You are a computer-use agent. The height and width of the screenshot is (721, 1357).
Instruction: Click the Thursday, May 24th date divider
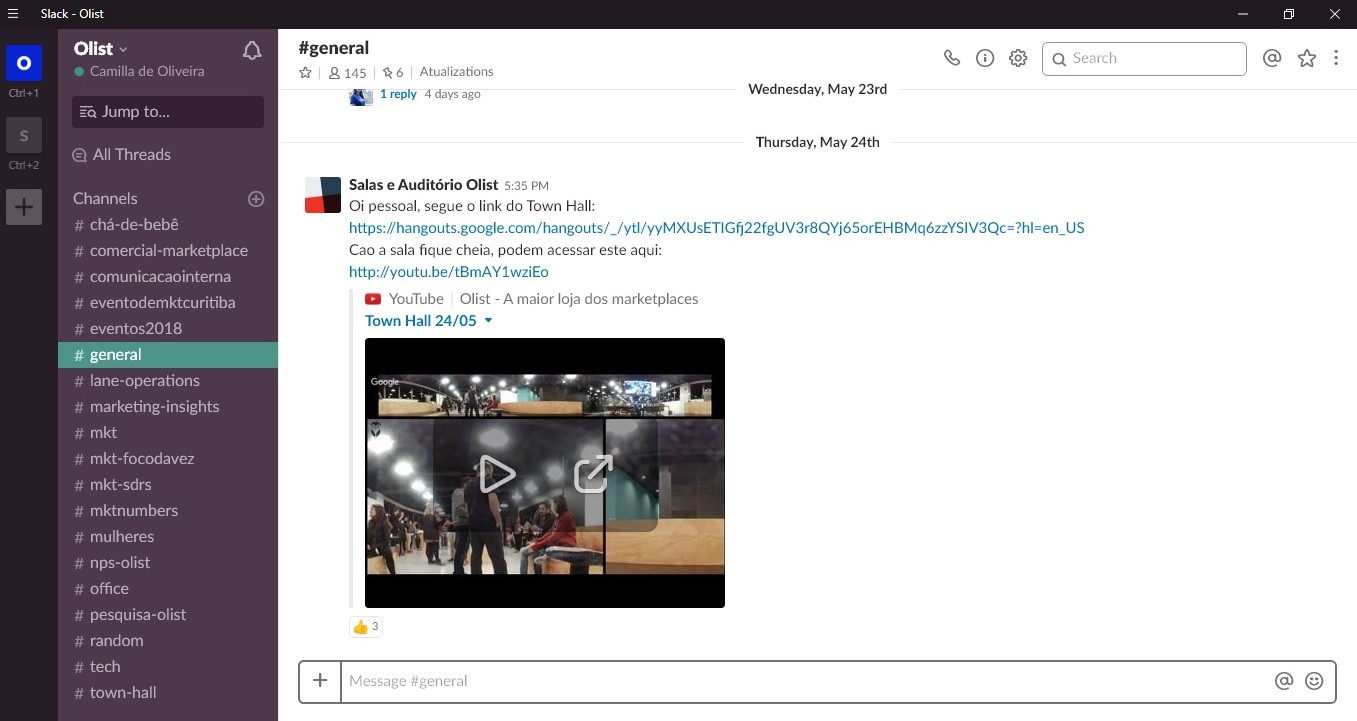pyautogui.click(x=817, y=142)
